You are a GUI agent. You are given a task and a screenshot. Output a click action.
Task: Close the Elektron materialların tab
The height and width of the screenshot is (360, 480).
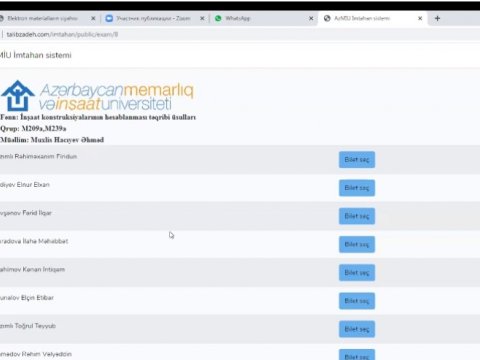(x=93, y=18)
